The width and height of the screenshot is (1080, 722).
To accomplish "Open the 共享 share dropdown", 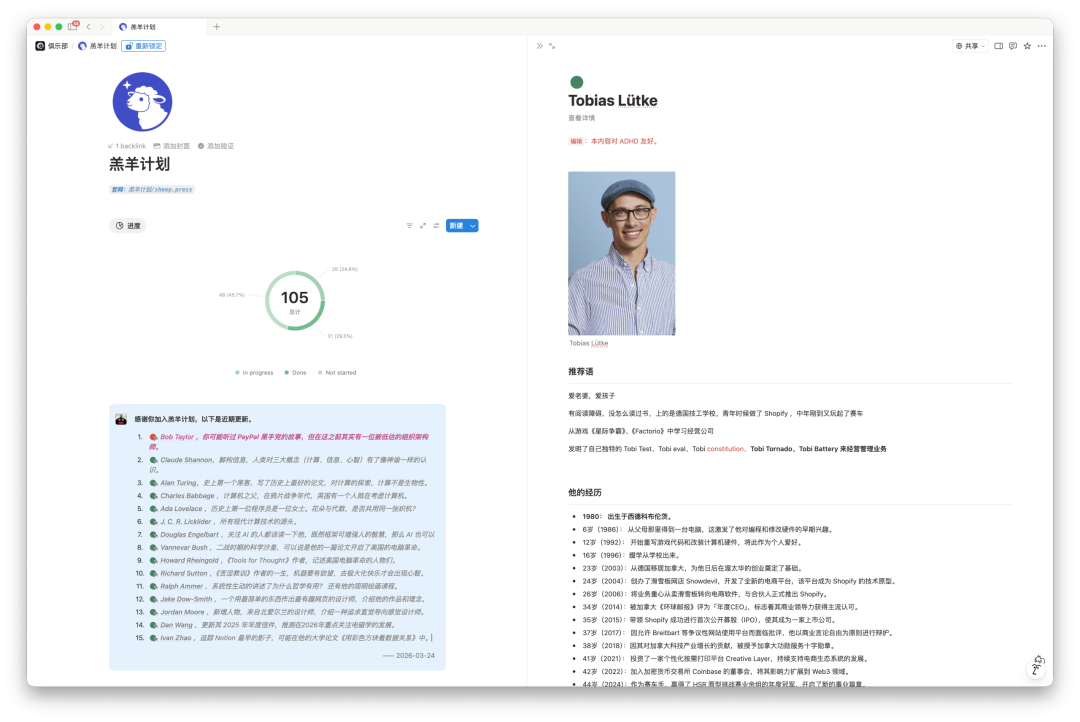I will tap(970, 46).
